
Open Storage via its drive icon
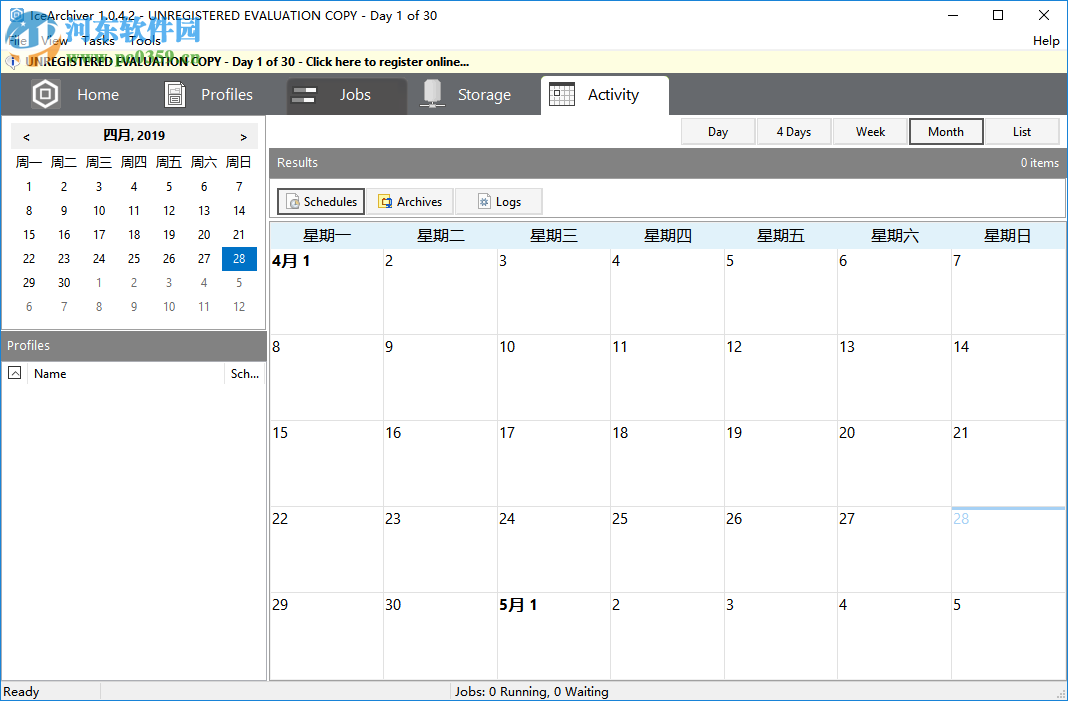[432, 94]
